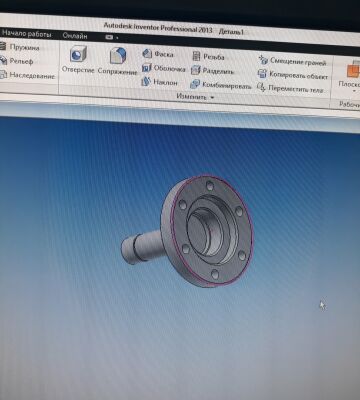Click the Наклон draft icon
The height and width of the screenshot is (400, 360).
tap(146, 82)
